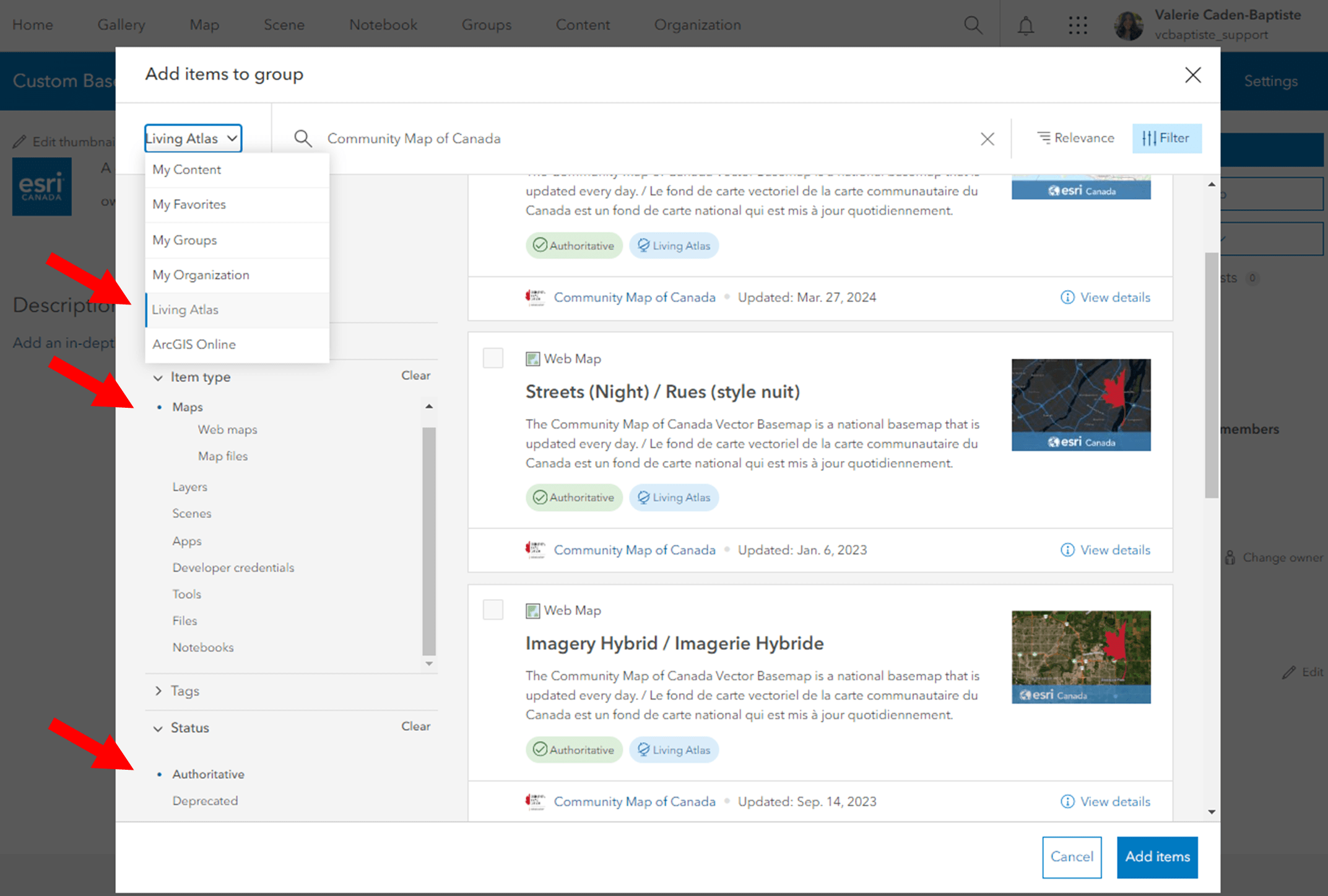Open Streets (Night) / Rues (style nuit) title

662,392
